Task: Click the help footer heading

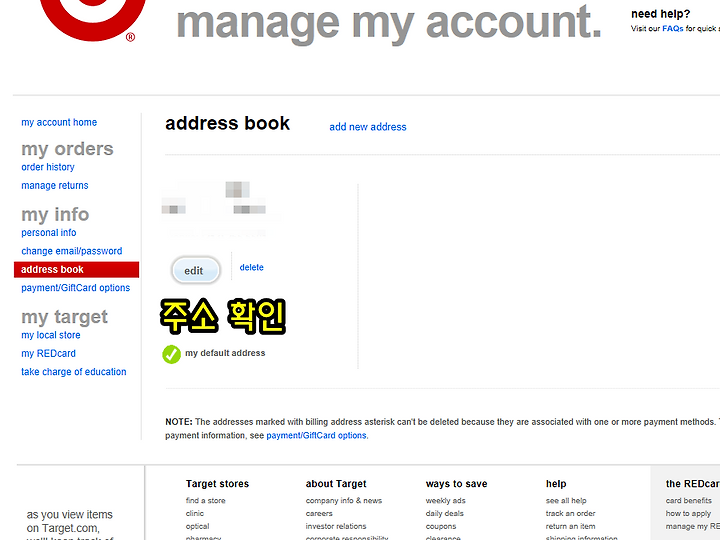Action: [556, 484]
